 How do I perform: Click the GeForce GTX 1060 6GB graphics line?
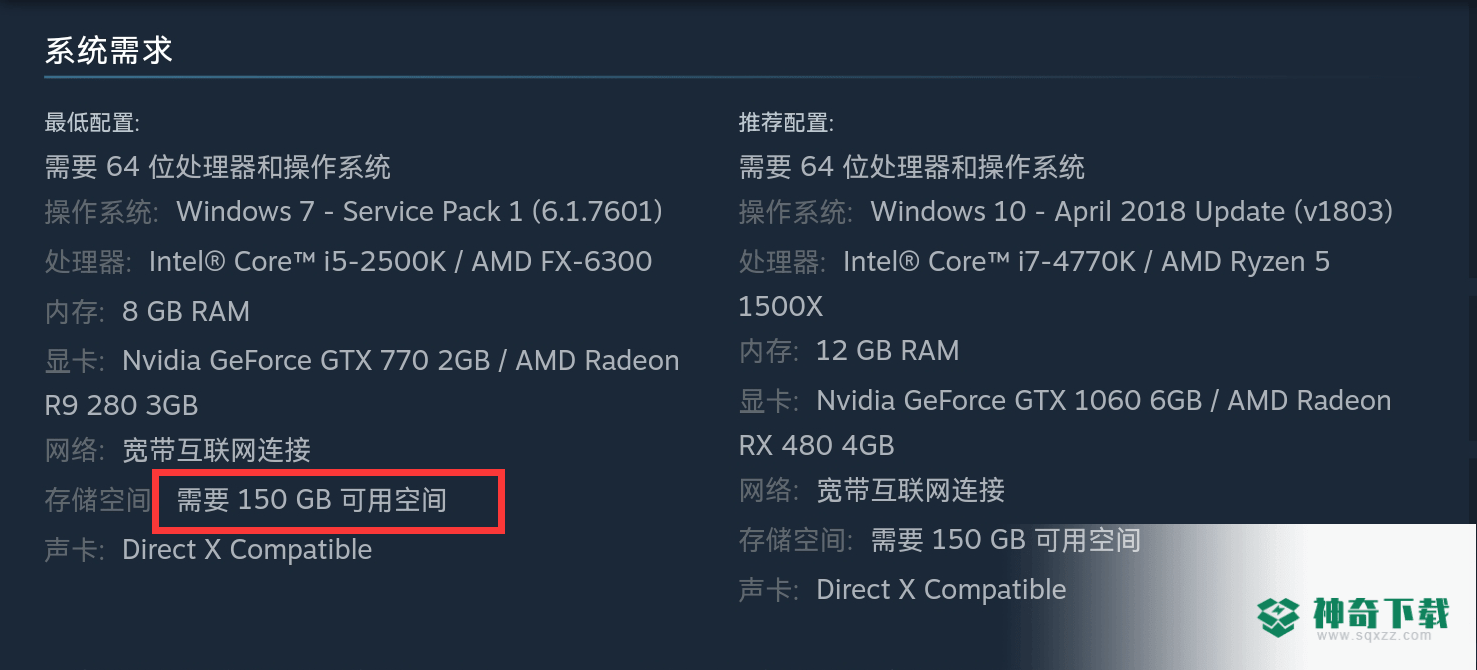tap(1065, 422)
